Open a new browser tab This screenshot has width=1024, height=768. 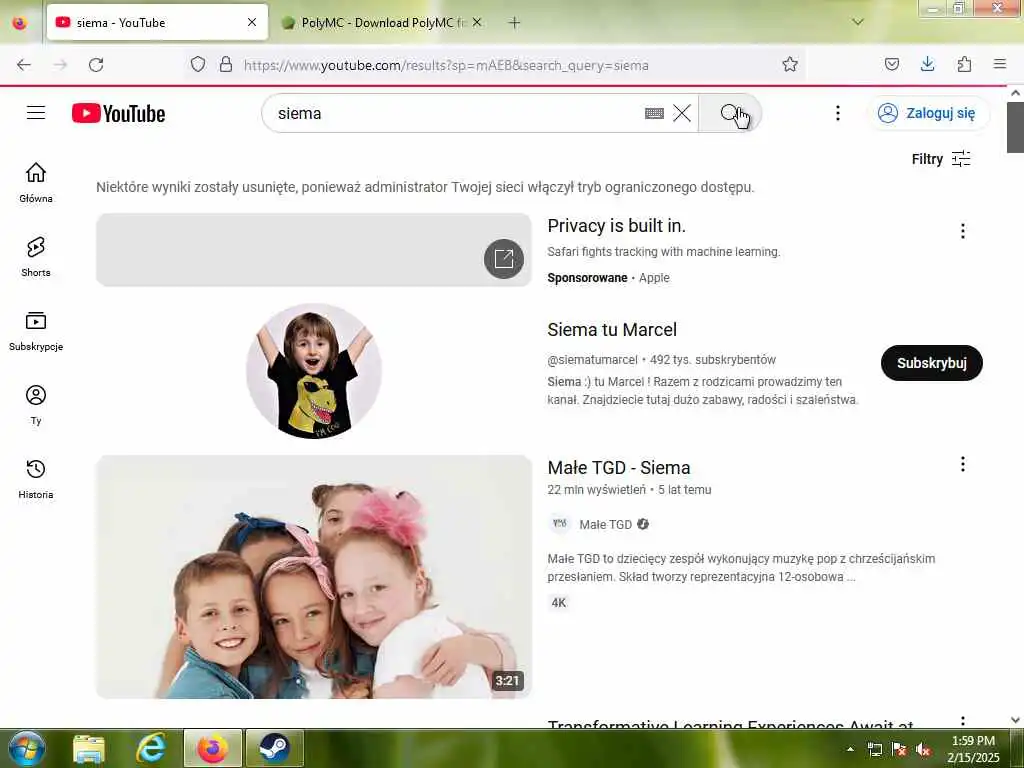515,23
